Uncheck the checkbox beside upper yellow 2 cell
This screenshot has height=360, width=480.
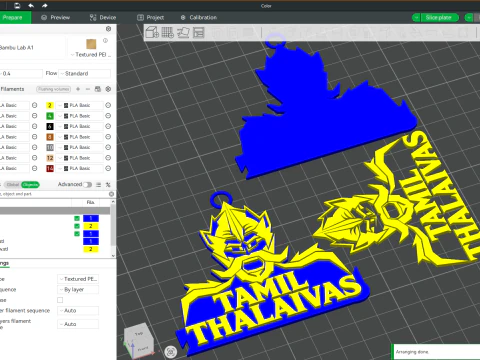click(x=77, y=226)
